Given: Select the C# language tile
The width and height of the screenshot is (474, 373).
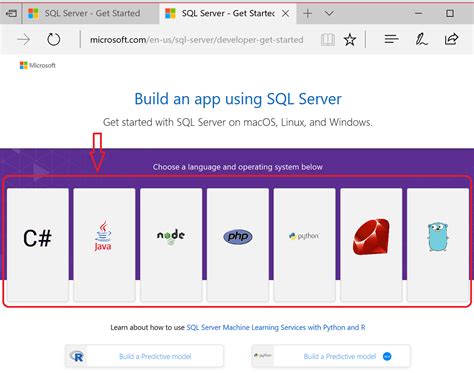Looking at the screenshot, I should 38,245.
